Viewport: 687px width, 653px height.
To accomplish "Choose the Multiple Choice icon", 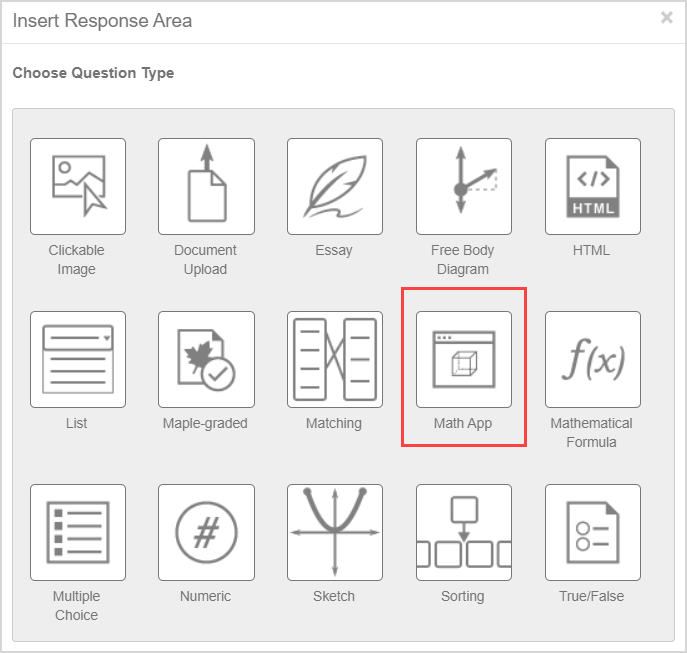I will click(77, 532).
